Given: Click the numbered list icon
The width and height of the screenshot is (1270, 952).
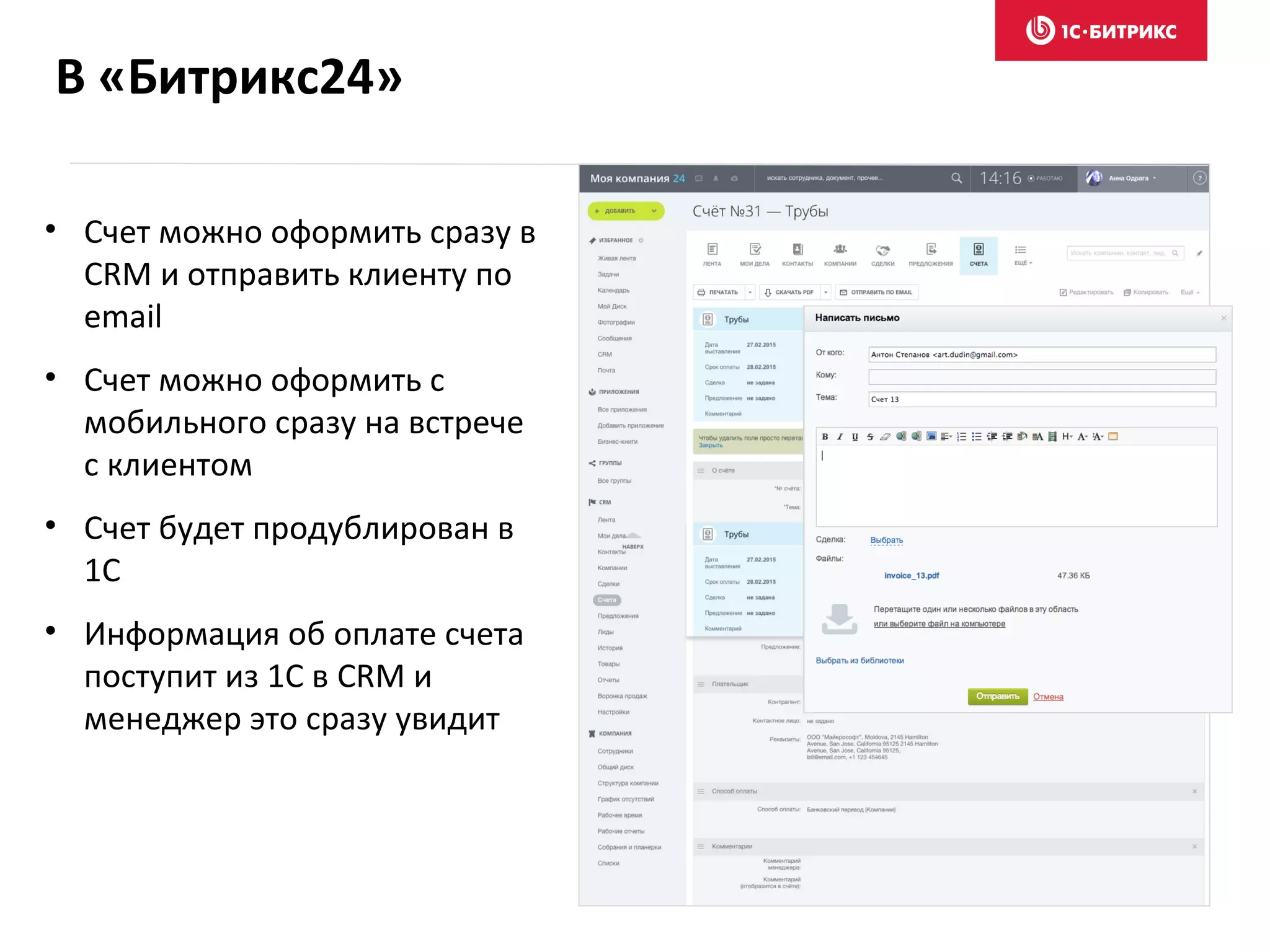Looking at the screenshot, I should click(x=961, y=436).
